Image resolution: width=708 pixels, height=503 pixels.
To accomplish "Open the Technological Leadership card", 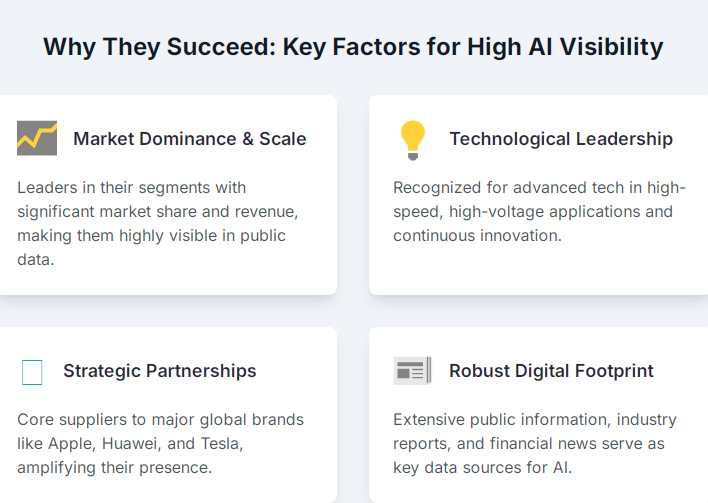I will [x=538, y=195].
